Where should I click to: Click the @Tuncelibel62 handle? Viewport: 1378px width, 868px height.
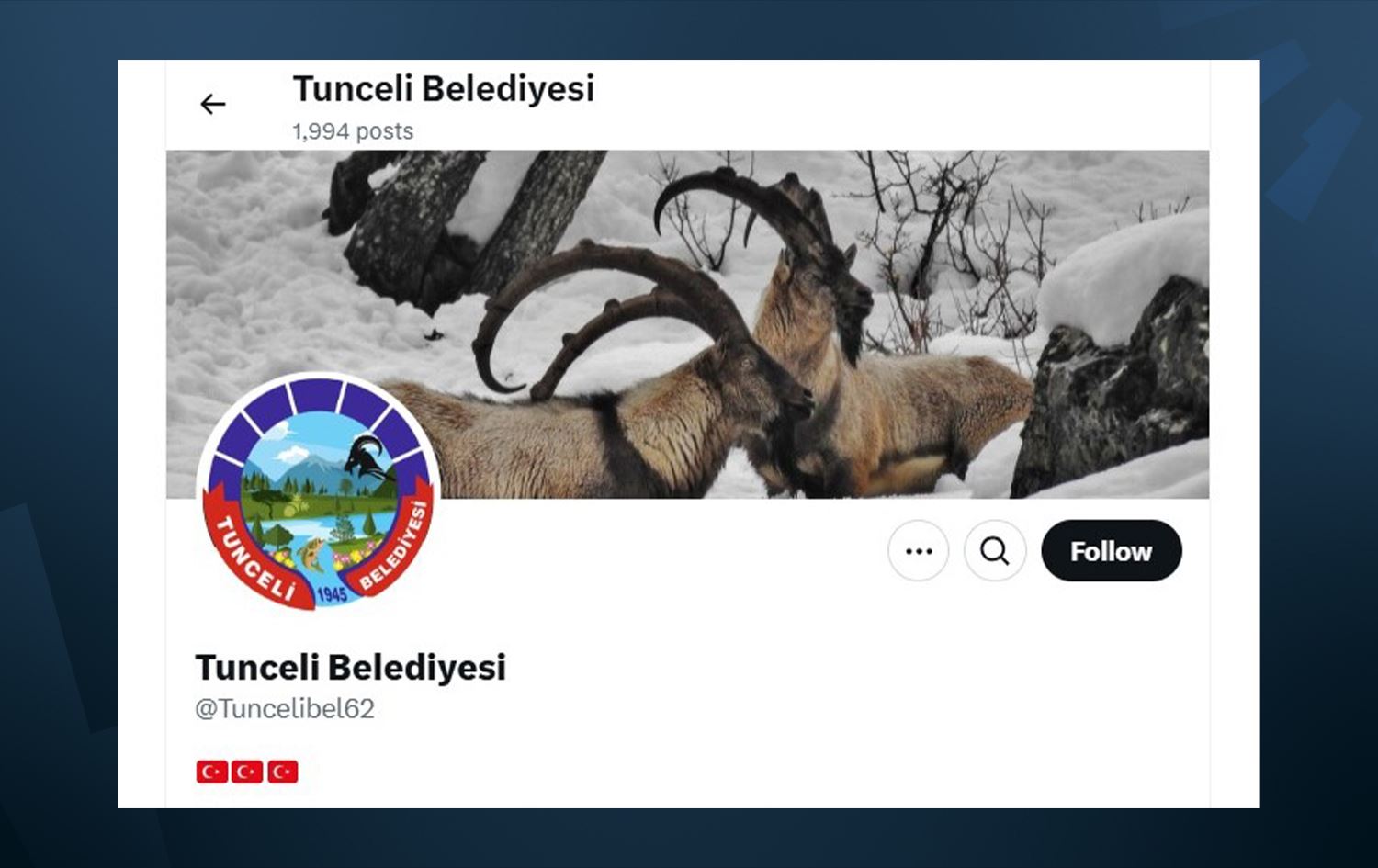click(x=285, y=709)
